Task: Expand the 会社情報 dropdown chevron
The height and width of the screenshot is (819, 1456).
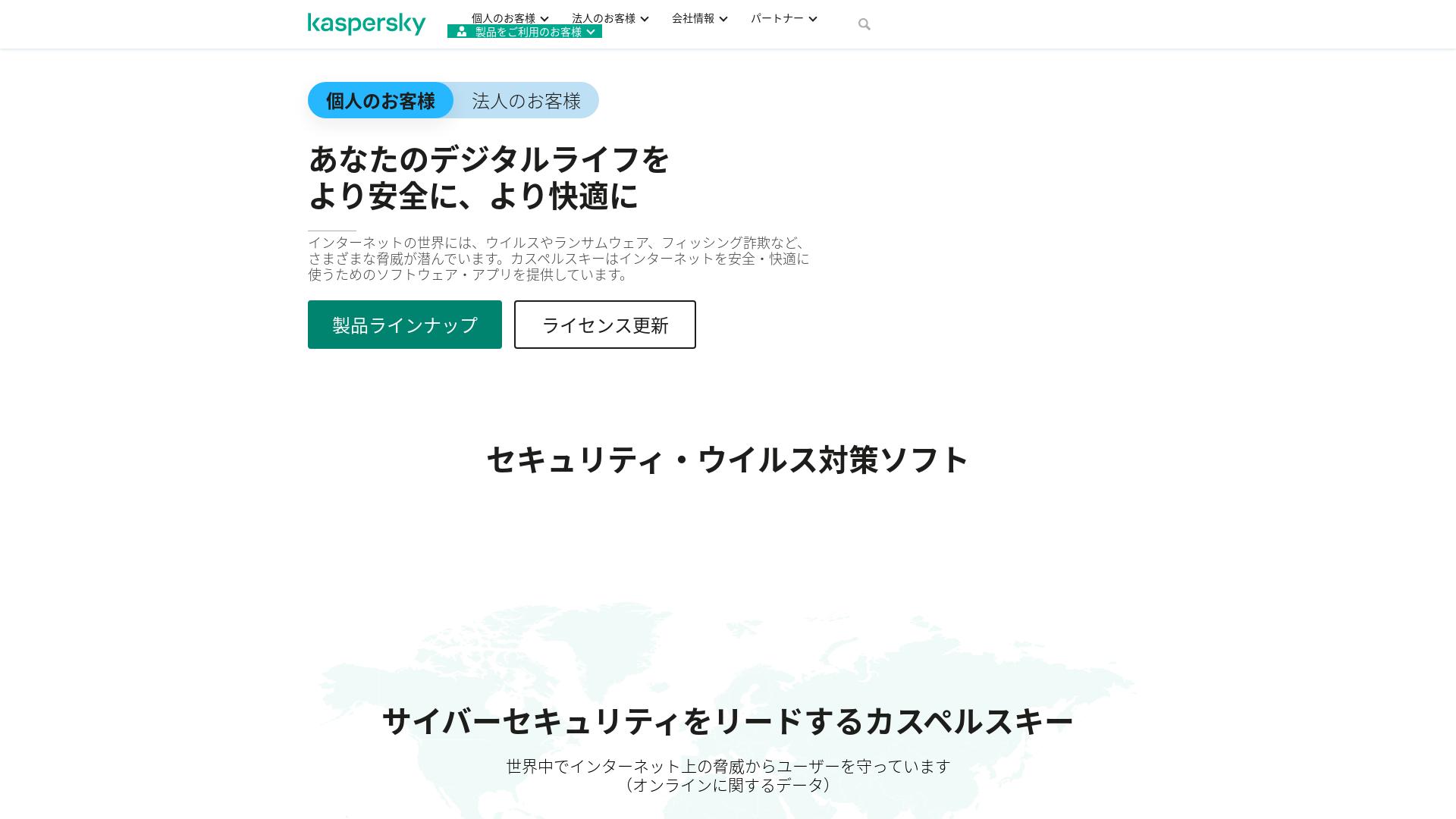Action: pos(723,19)
